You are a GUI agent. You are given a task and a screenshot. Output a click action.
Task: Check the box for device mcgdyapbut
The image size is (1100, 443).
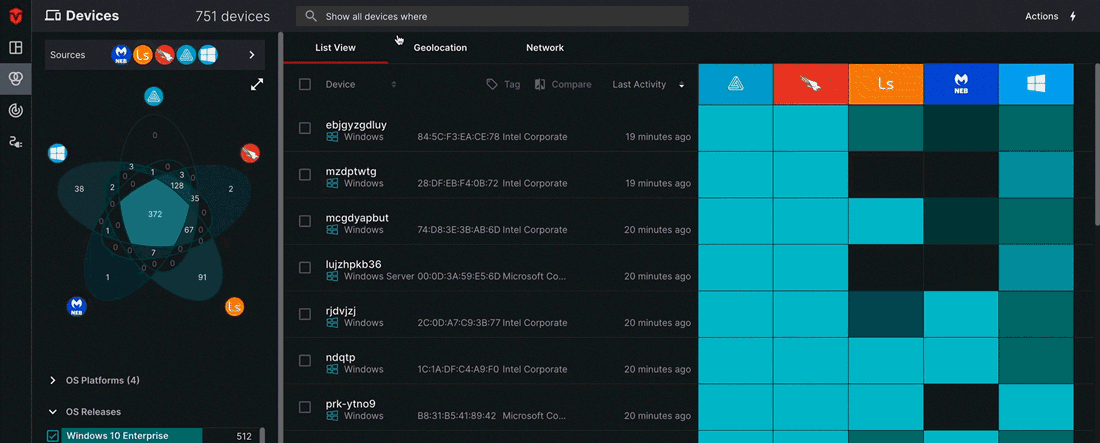pyautogui.click(x=304, y=221)
